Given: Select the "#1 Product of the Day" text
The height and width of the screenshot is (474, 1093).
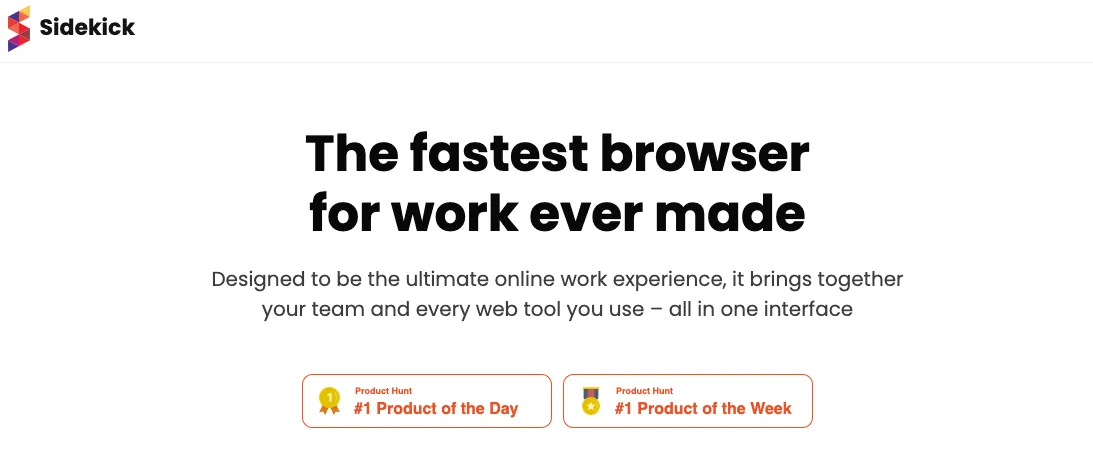Looking at the screenshot, I should (x=436, y=408).
